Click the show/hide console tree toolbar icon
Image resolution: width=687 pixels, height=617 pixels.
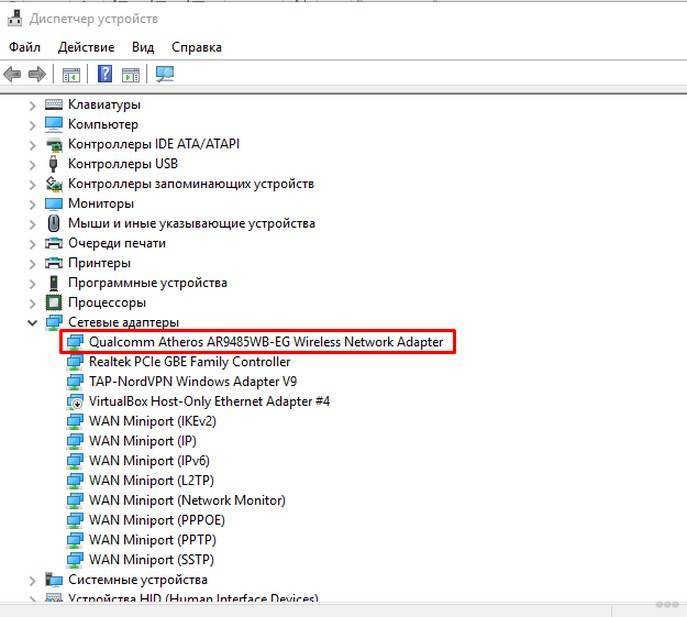click(x=71, y=74)
